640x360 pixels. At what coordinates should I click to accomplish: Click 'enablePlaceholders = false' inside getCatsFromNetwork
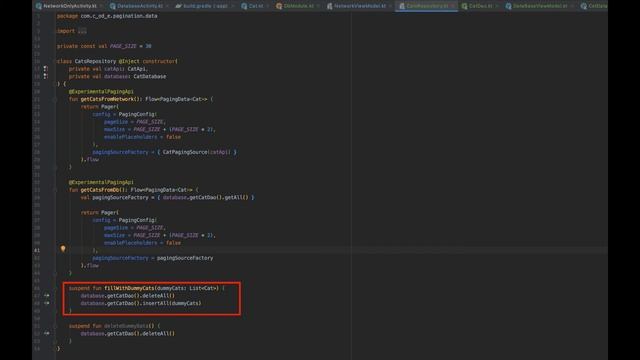[142, 137]
